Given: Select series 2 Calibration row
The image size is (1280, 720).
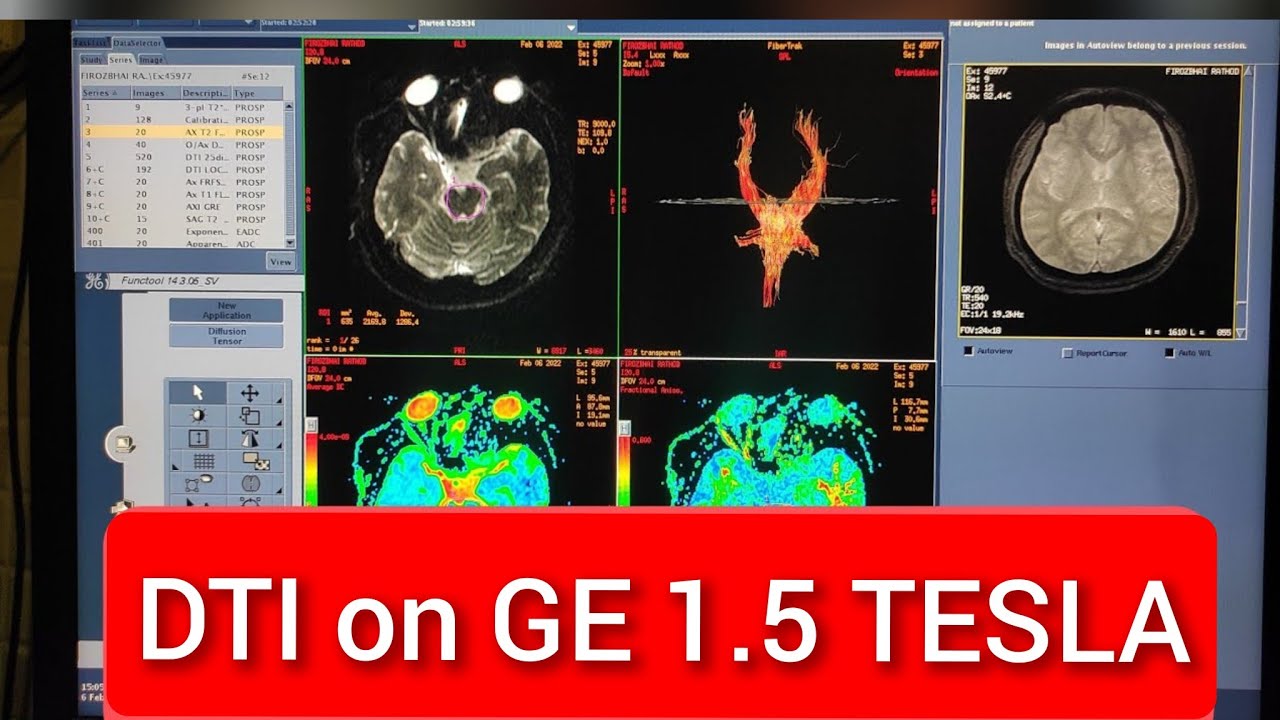Looking at the screenshot, I should point(182,119).
